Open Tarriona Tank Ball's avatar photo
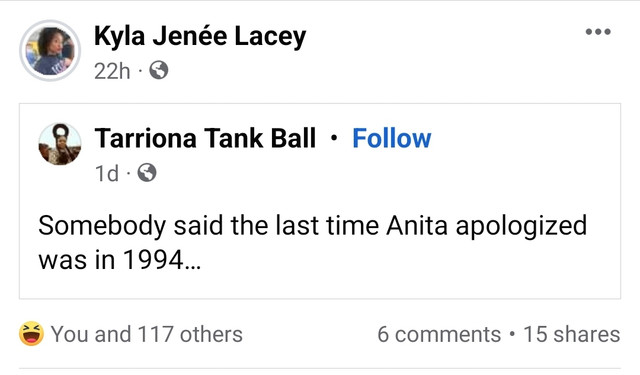The image size is (640, 375). (x=60, y=144)
